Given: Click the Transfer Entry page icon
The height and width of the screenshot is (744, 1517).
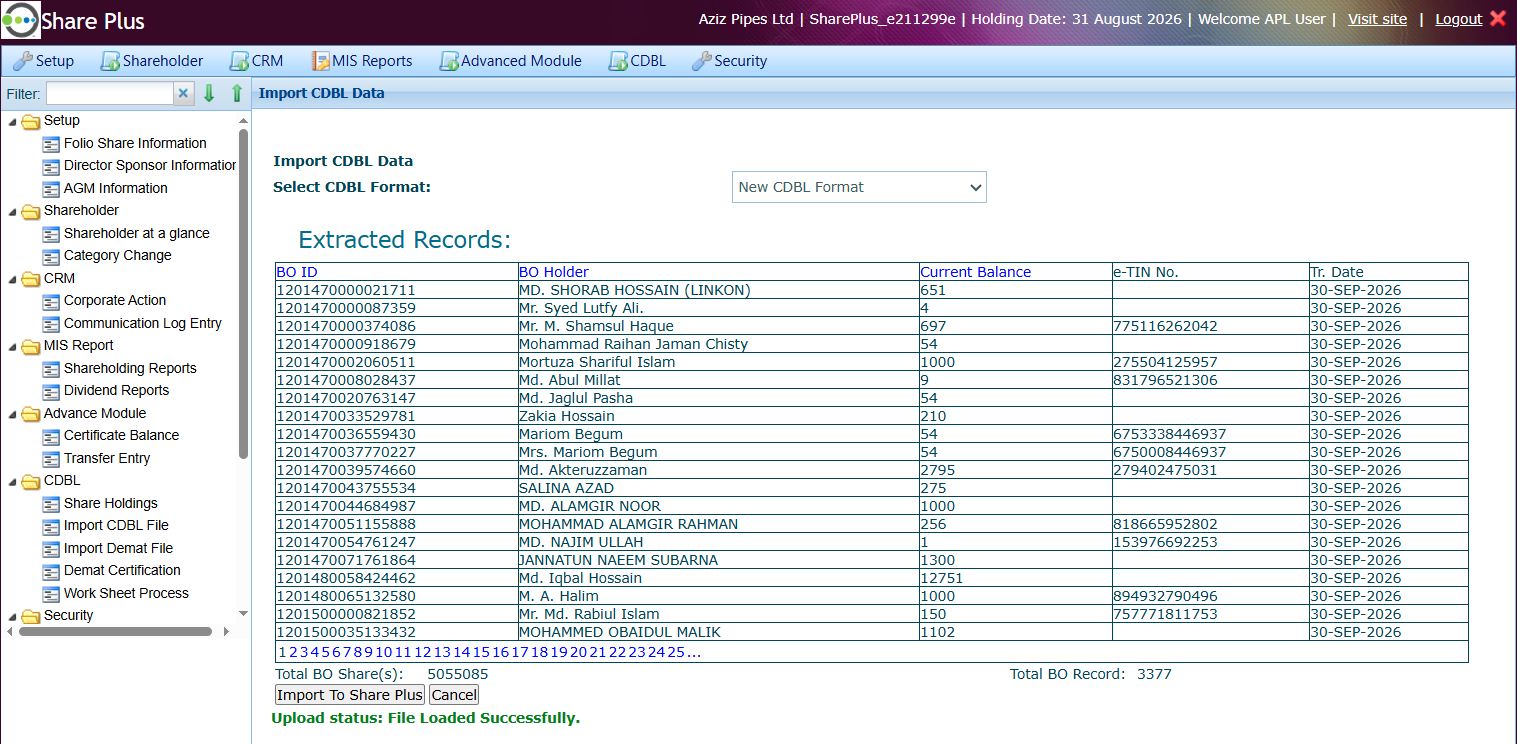Looking at the screenshot, I should (52, 459).
